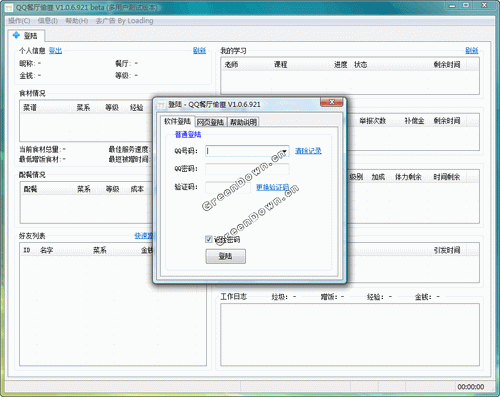Click the 登出 link beside 个人信息
500x397 pixels.
tap(55, 51)
